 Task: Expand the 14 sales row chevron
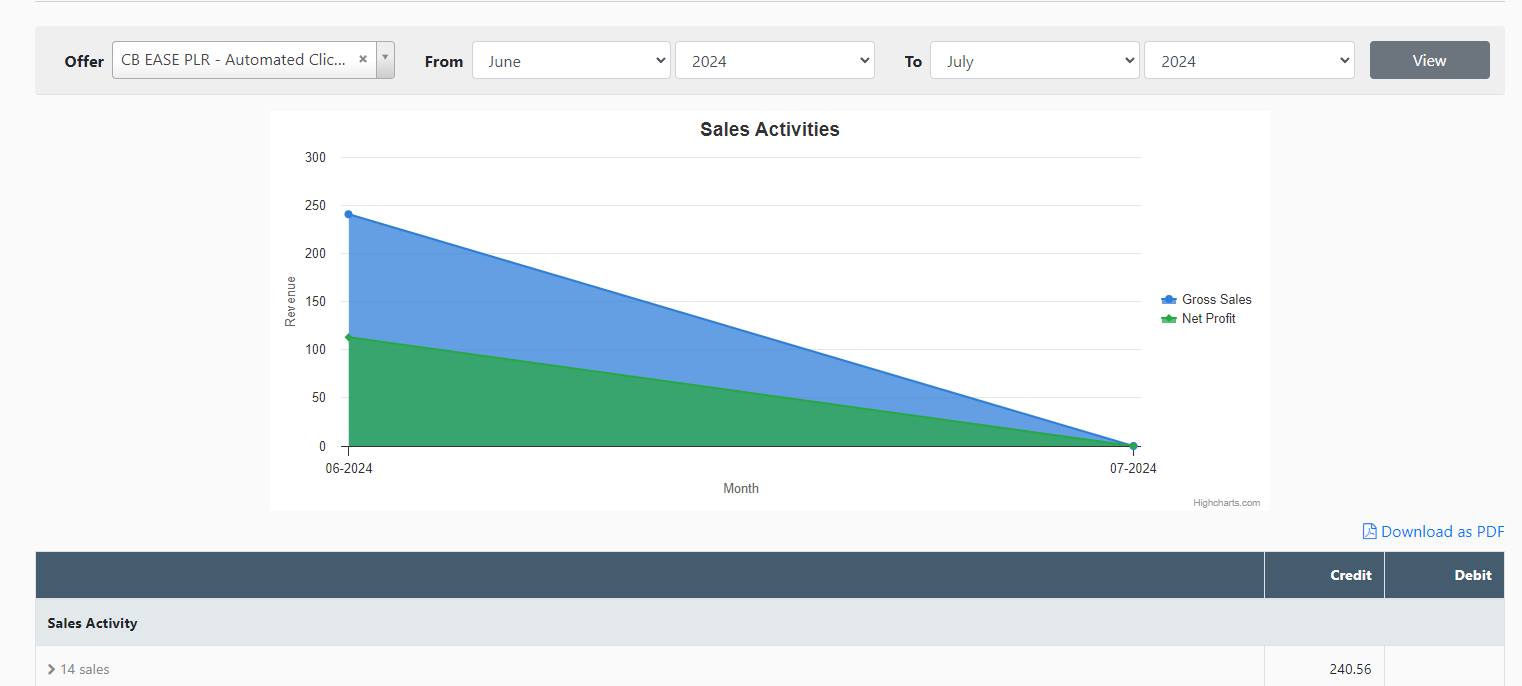[51, 669]
